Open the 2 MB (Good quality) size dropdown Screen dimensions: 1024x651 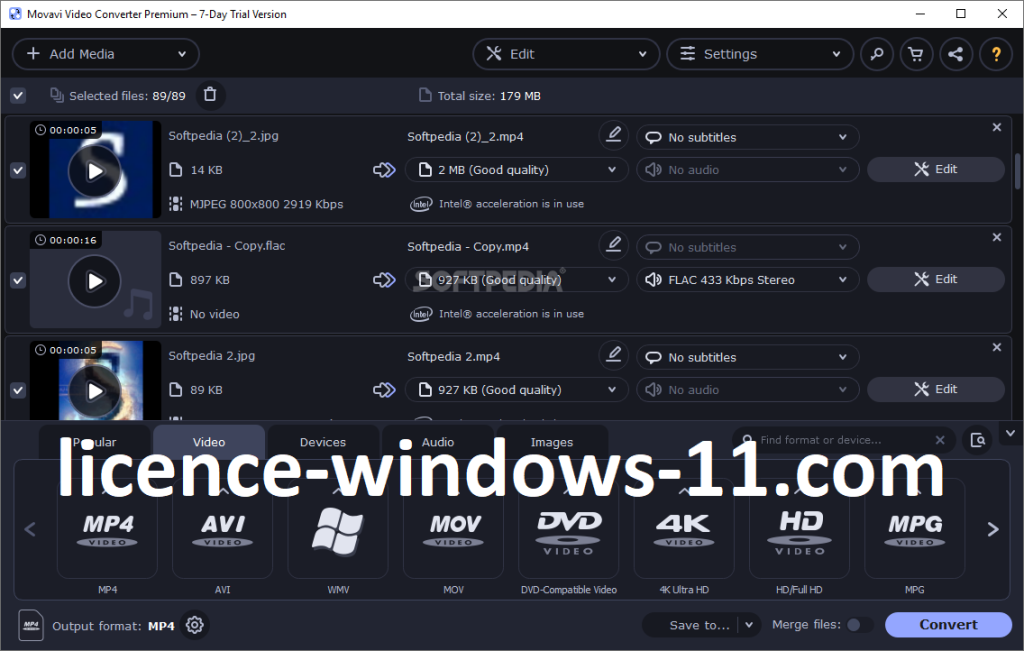pyautogui.click(x=516, y=170)
